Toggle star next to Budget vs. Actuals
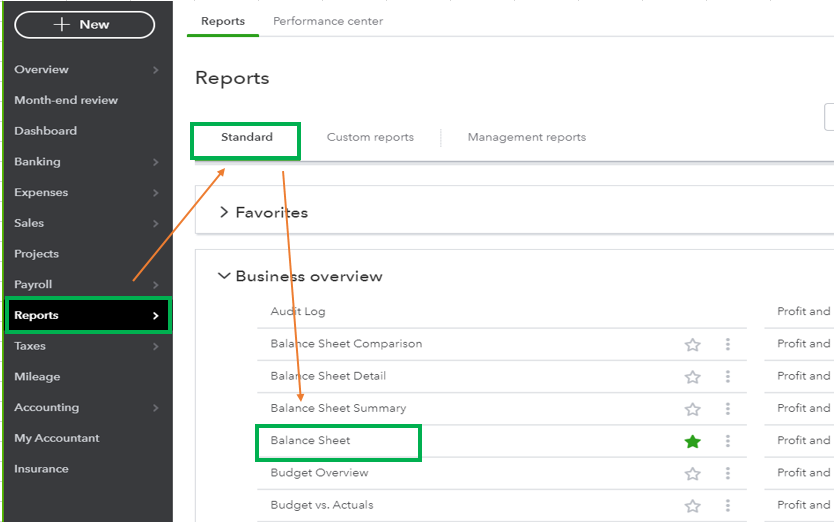 pyautogui.click(x=692, y=506)
